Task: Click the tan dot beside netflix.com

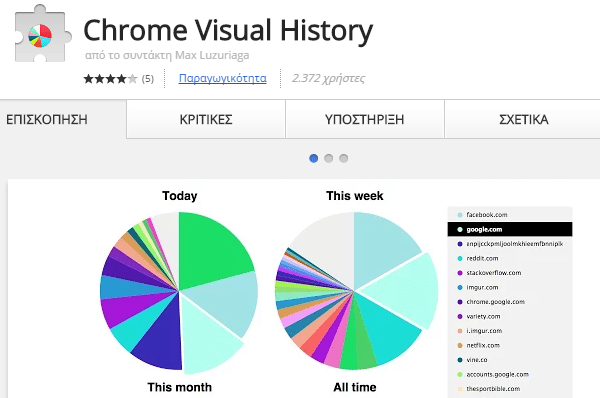Action: pos(460,345)
